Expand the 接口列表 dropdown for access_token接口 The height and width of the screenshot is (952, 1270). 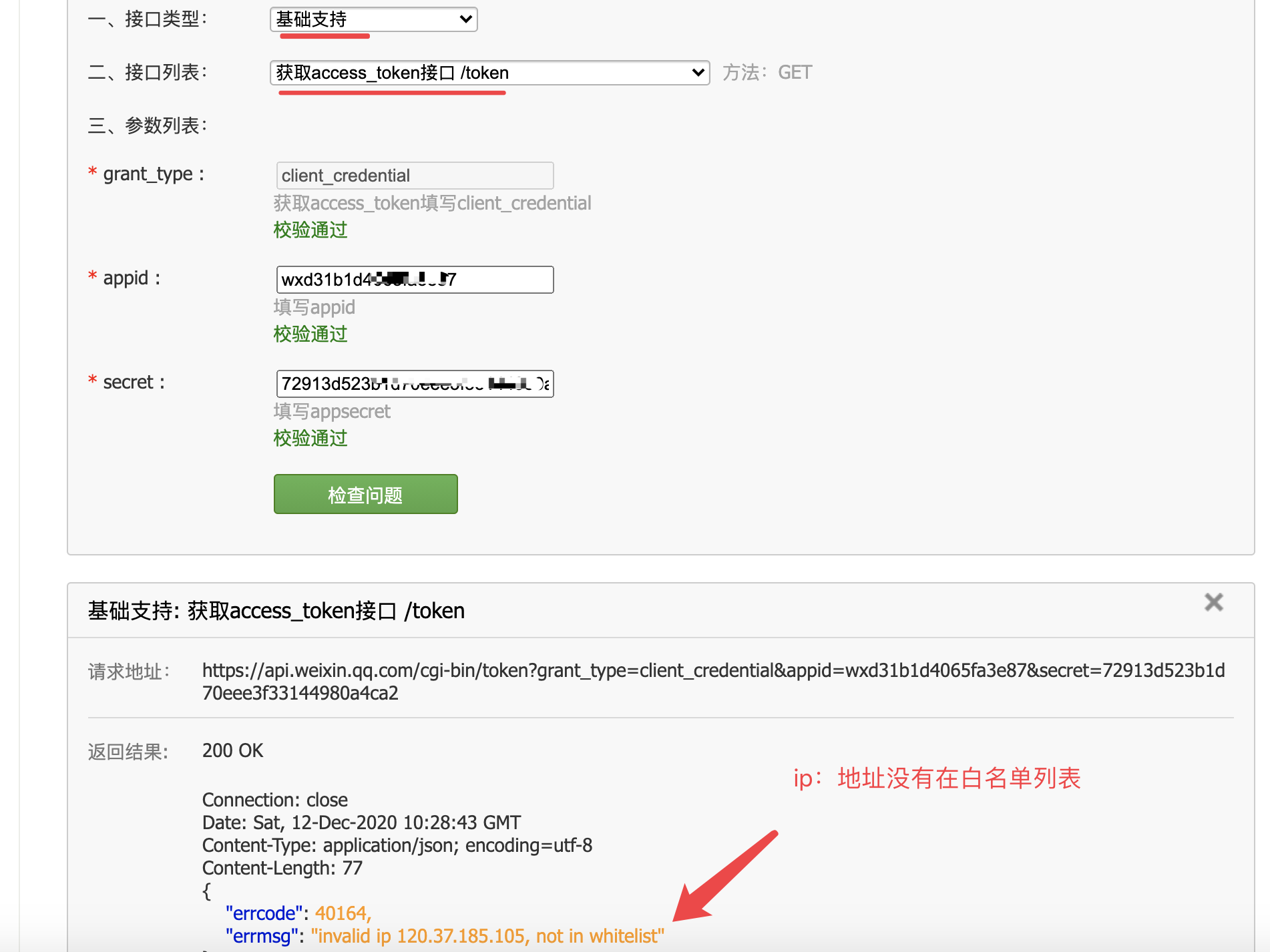(489, 73)
